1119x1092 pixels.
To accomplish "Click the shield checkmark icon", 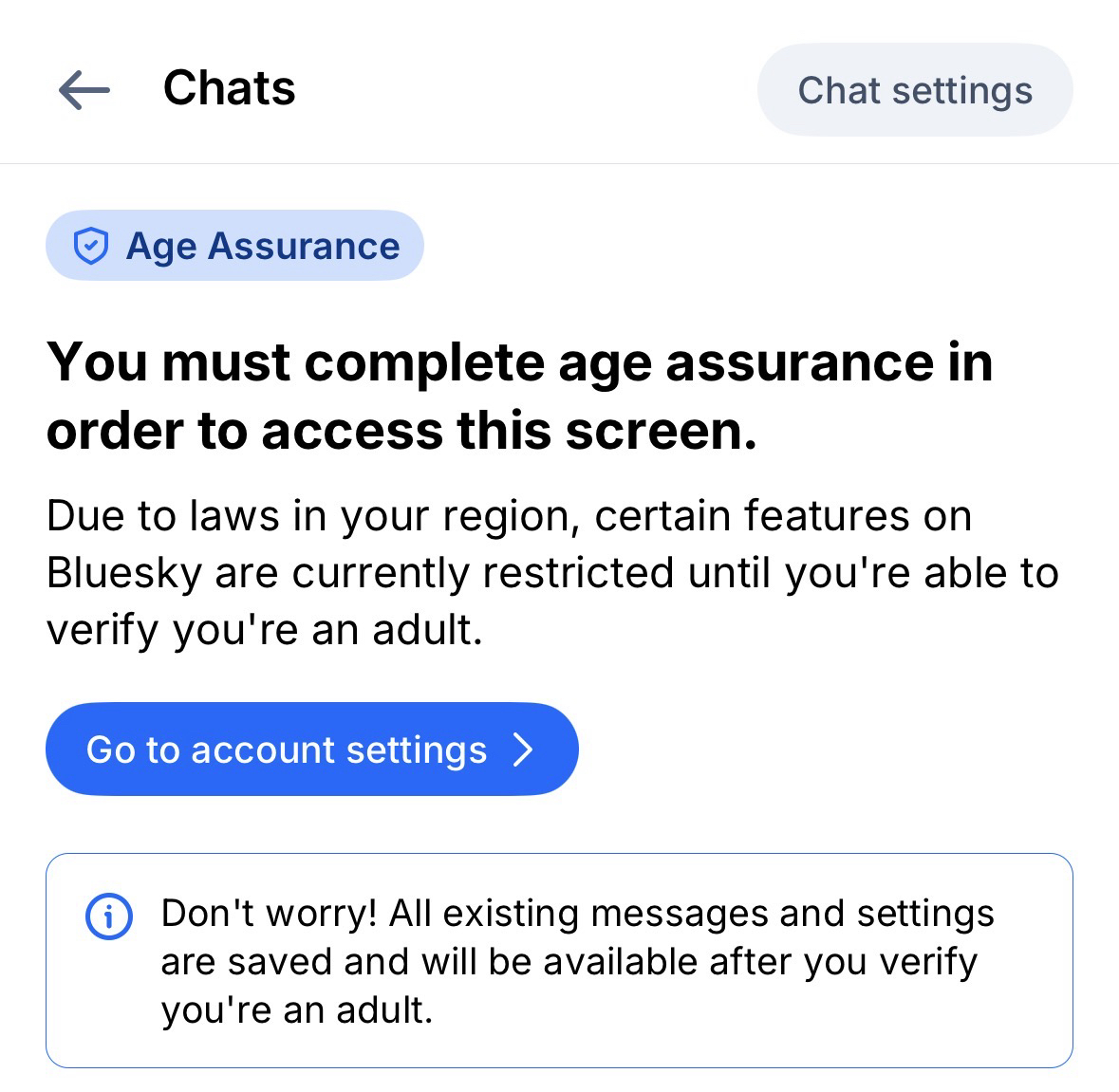I will [x=91, y=246].
